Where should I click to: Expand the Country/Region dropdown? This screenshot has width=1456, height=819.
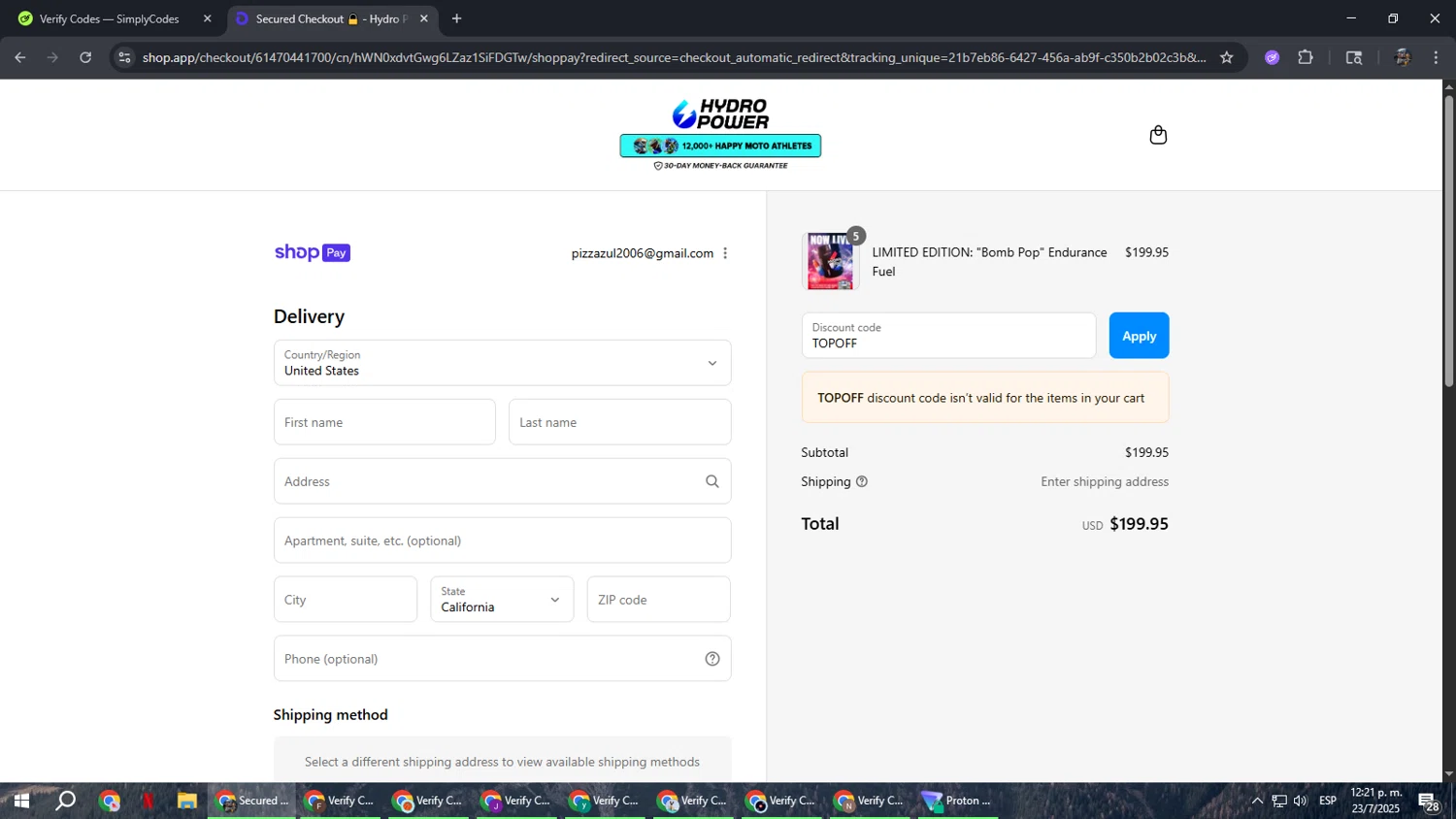coord(503,363)
